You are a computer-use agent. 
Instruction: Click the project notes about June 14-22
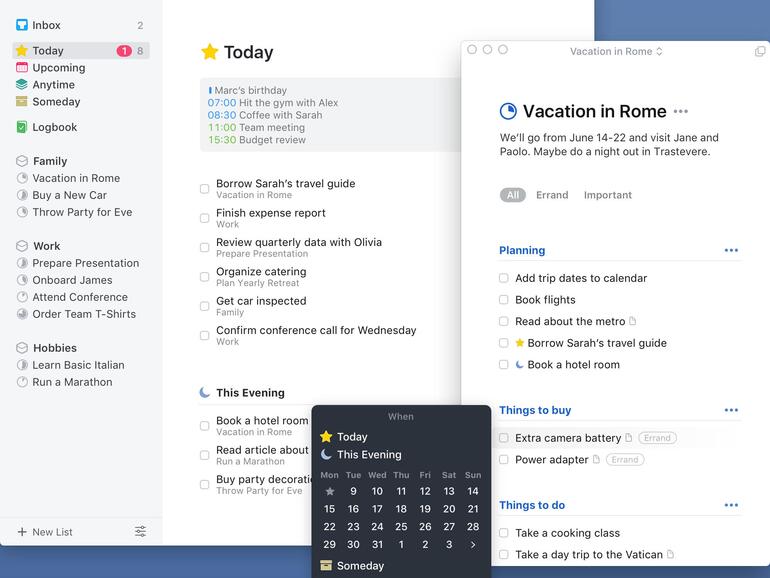(x=609, y=144)
